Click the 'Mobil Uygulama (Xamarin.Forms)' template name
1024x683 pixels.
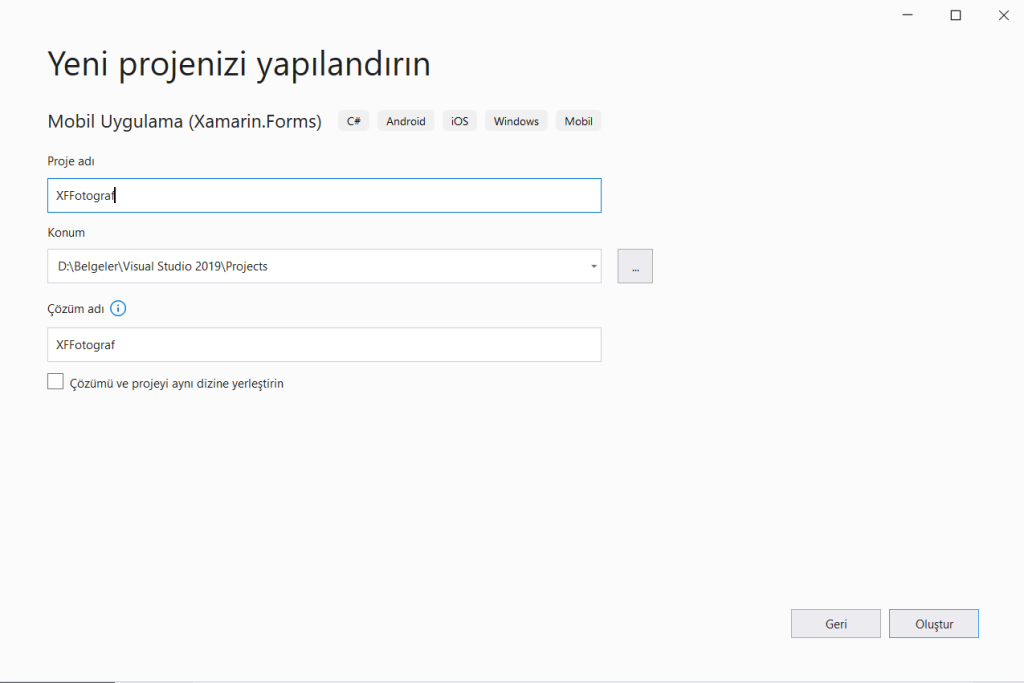185,121
